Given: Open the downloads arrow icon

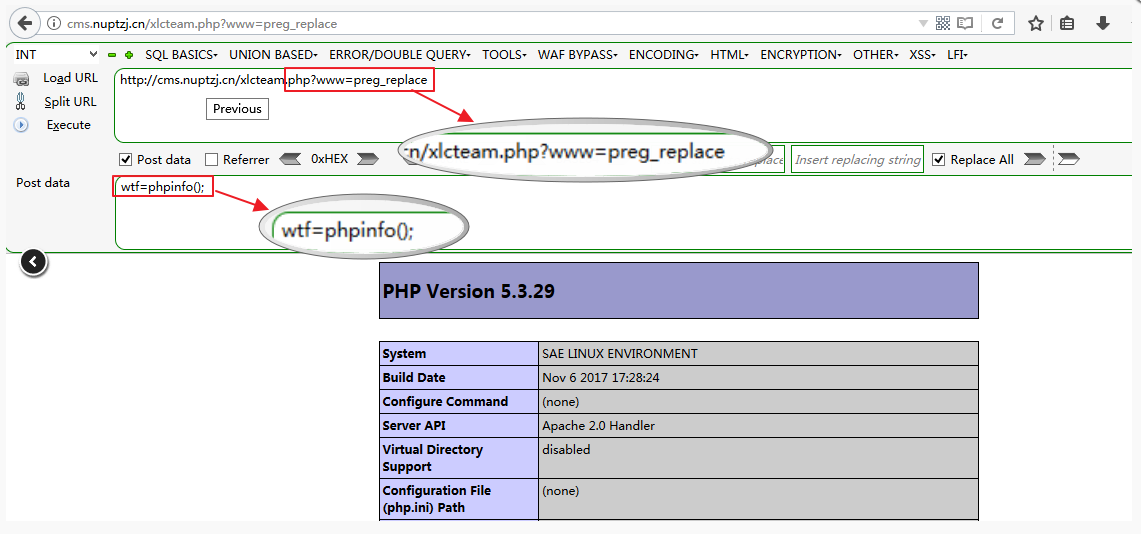Looking at the screenshot, I should pos(1103,23).
